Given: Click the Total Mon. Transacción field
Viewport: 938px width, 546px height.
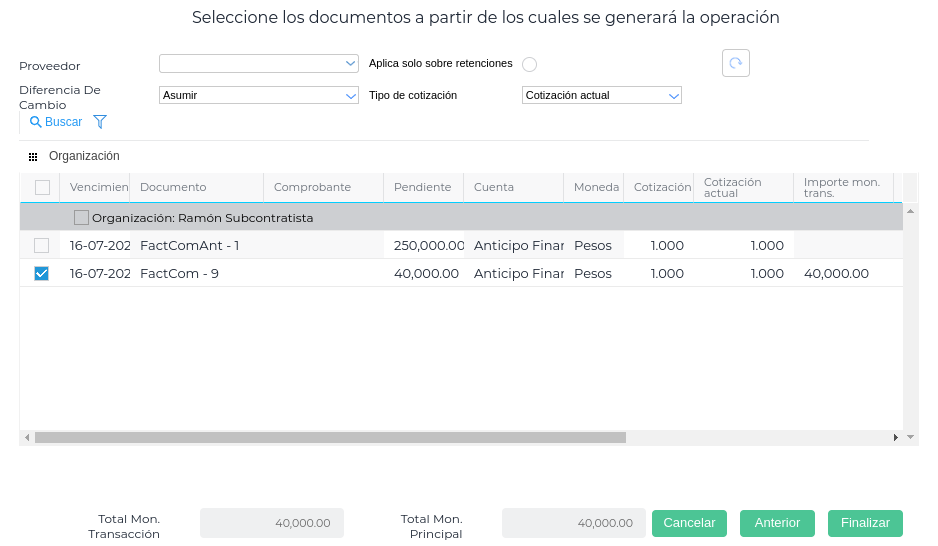Looking at the screenshot, I should click(x=272, y=523).
